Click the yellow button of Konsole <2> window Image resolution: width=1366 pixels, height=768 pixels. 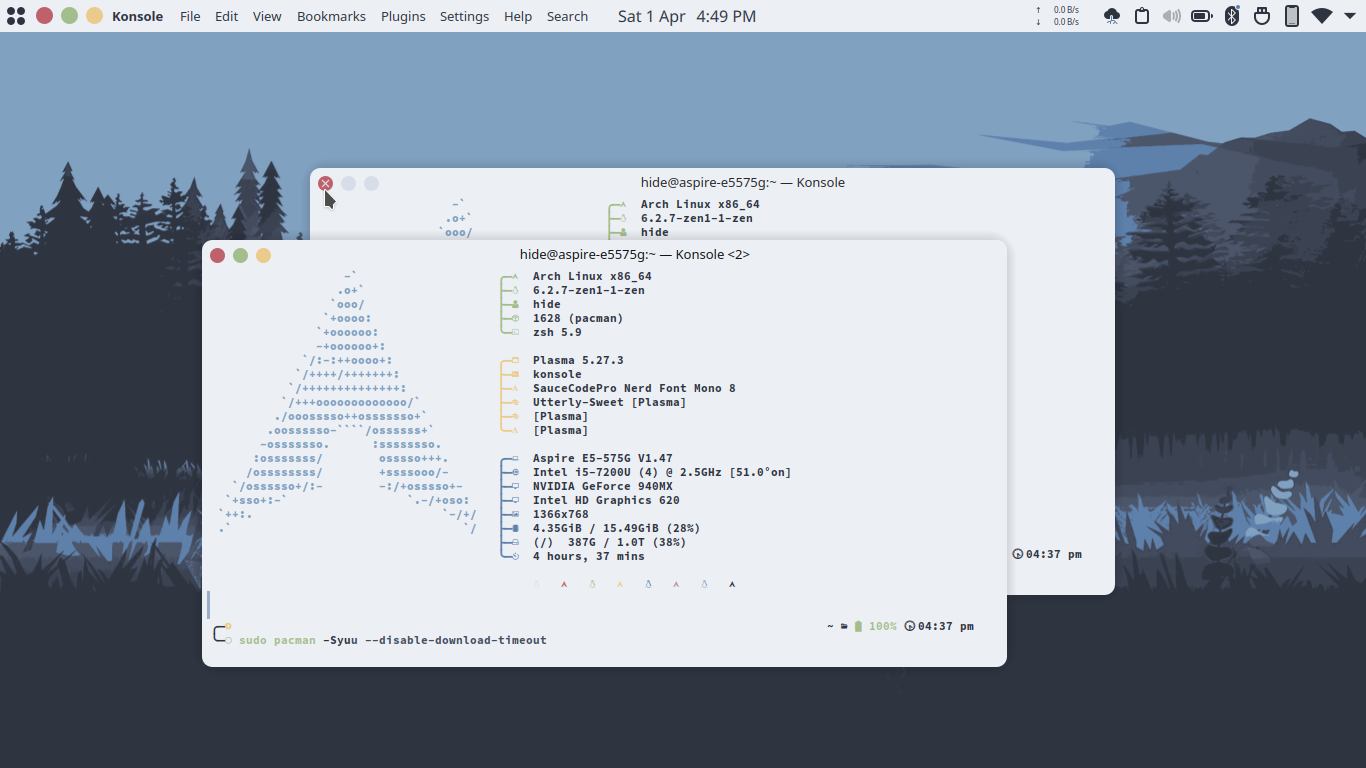click(x=263, y=255)
